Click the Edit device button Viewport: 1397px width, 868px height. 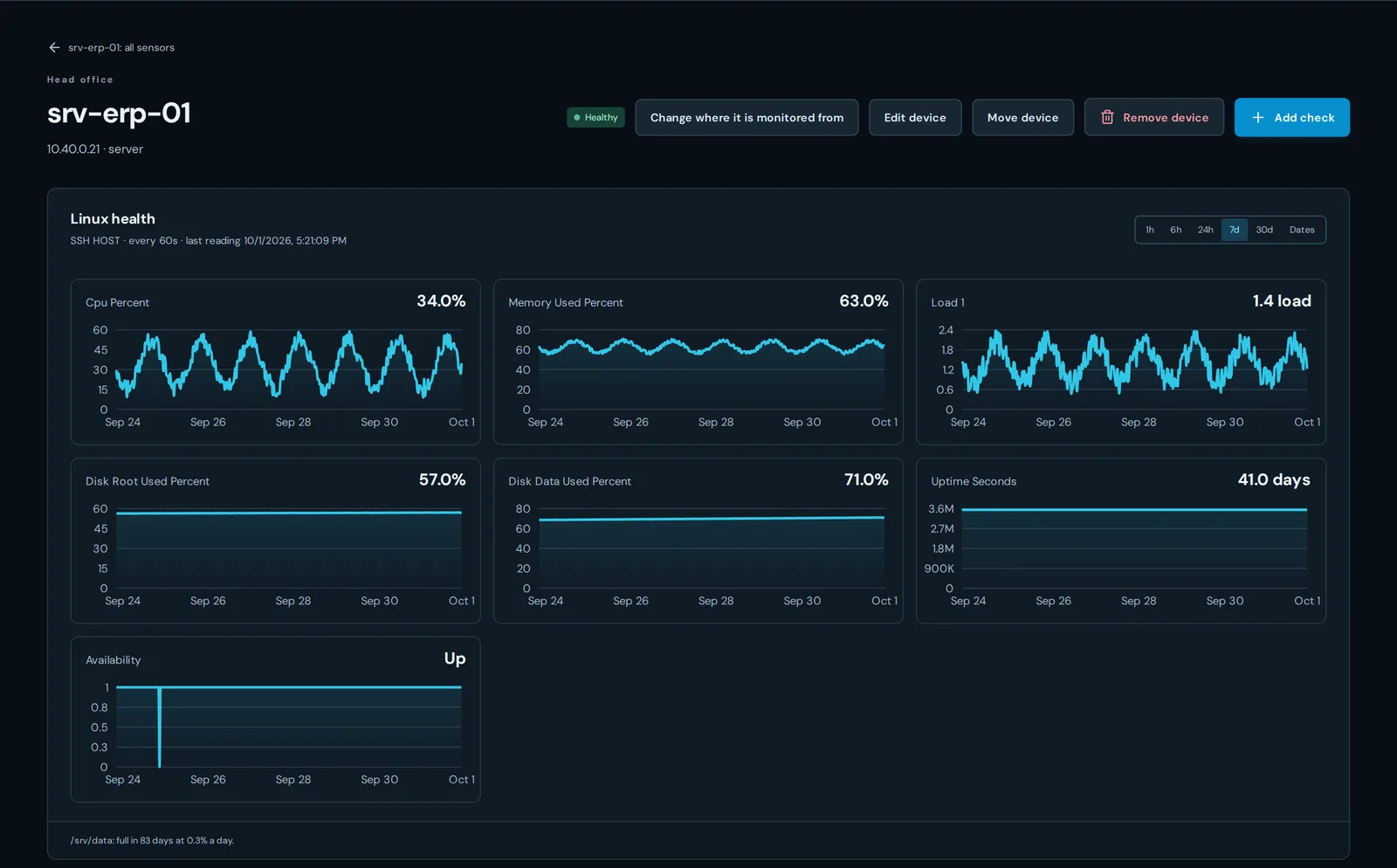click(915, 117)
